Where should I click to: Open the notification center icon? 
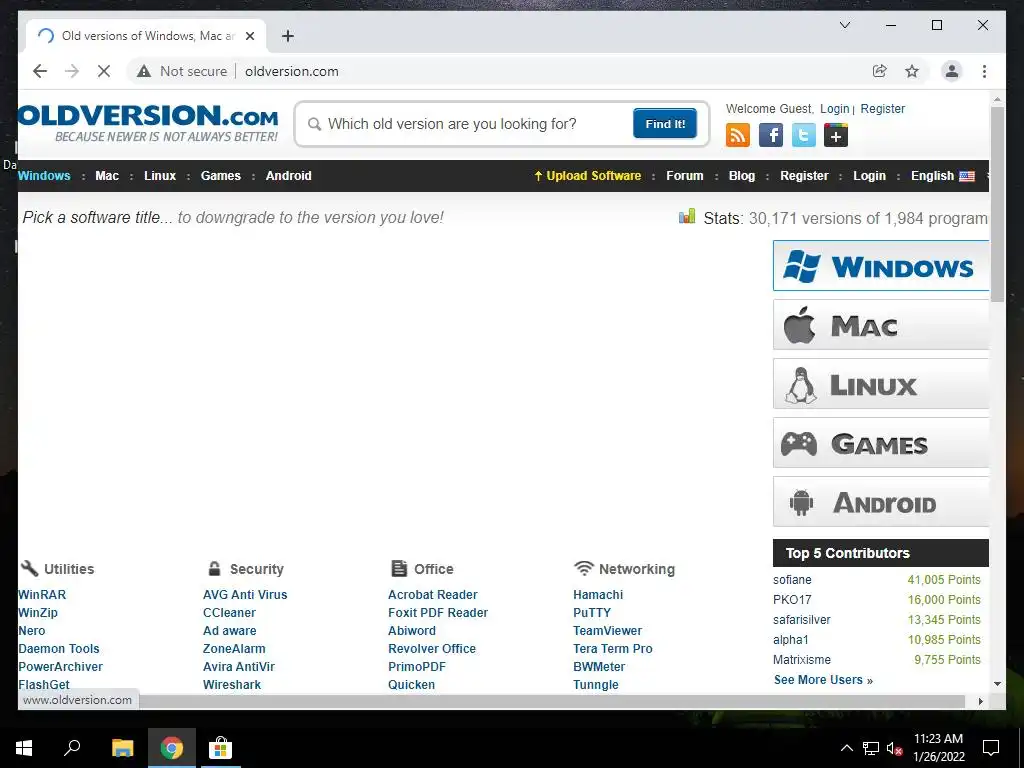click(991, 748)
